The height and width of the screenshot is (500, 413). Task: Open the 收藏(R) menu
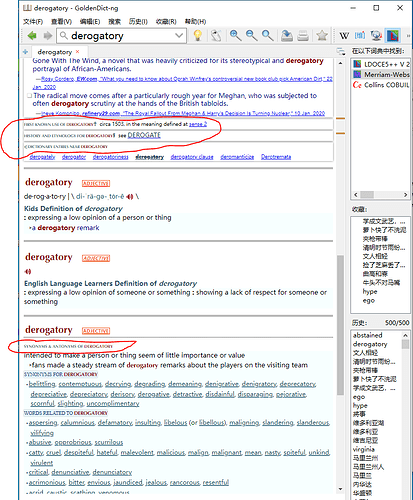(166, 21)
